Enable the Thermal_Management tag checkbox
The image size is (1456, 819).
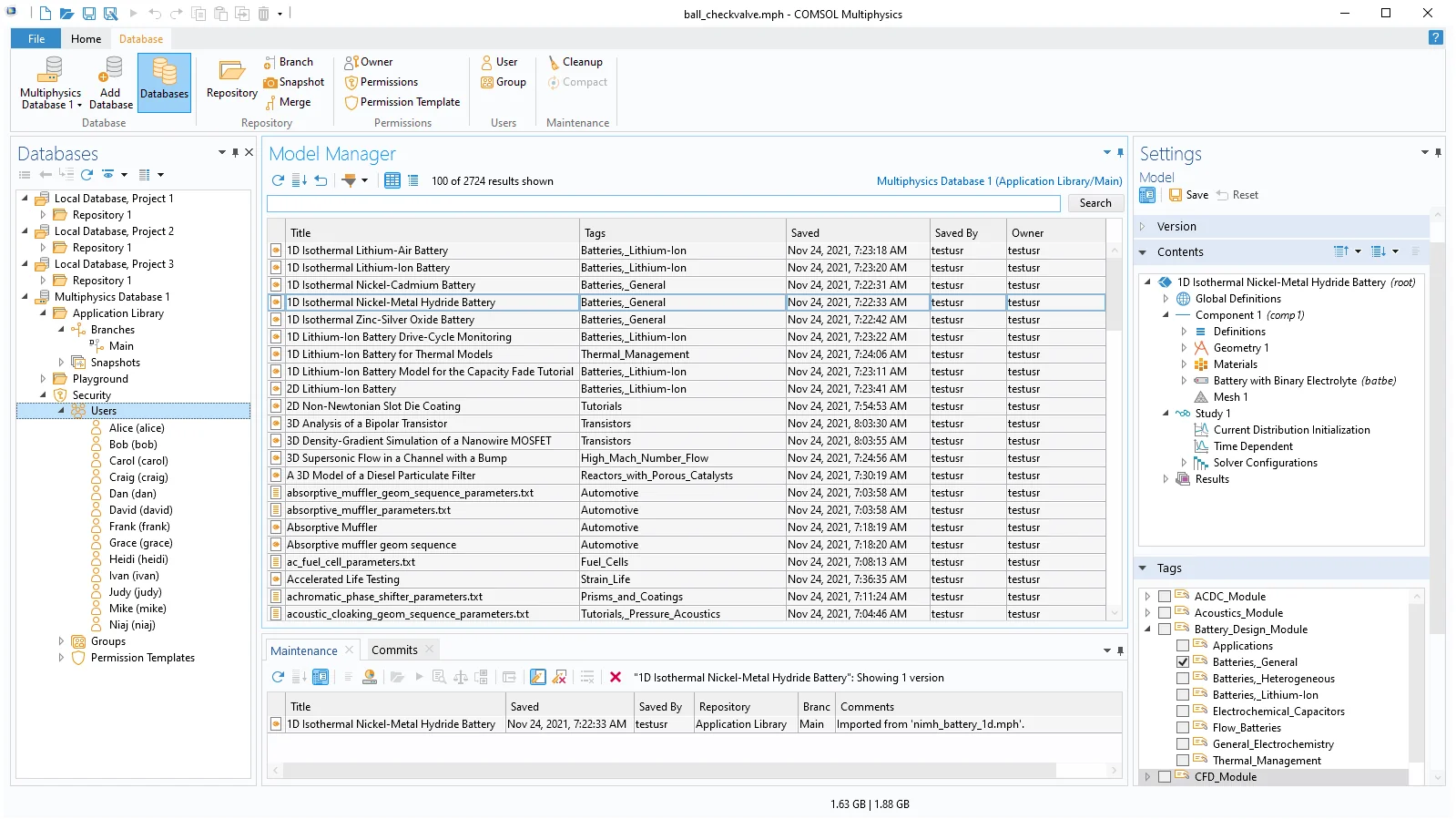1183,761
